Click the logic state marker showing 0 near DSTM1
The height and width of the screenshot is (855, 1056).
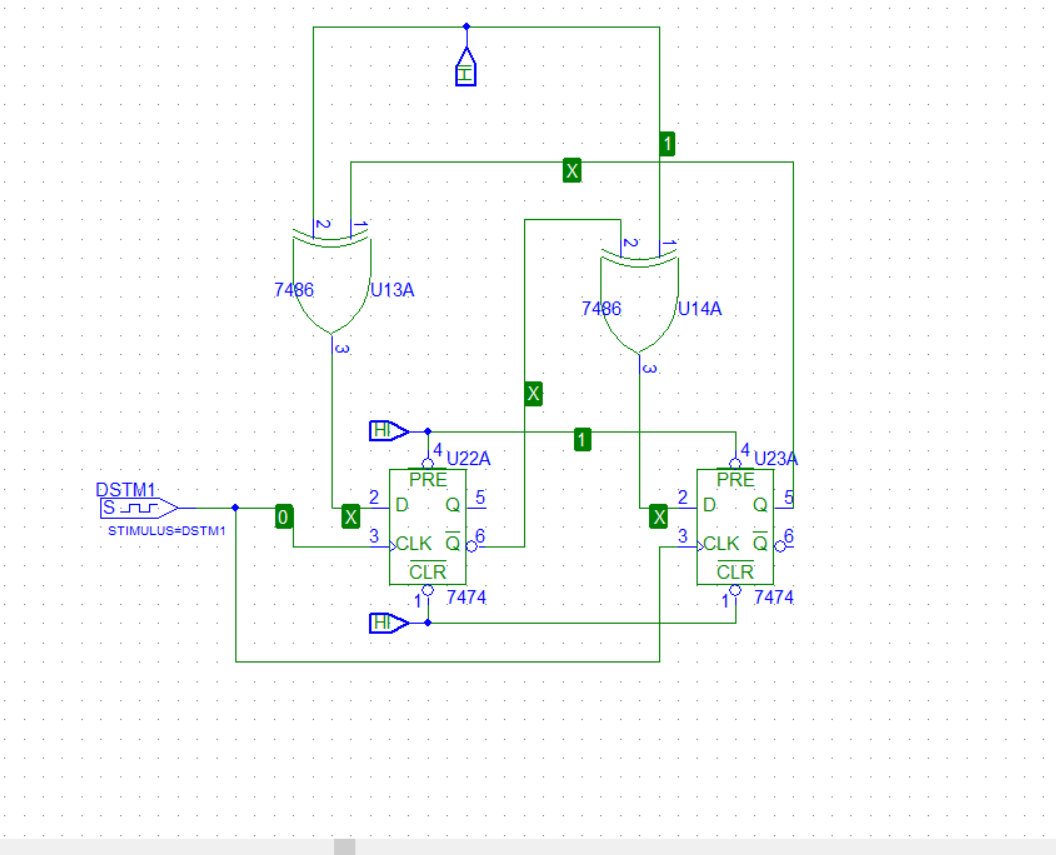[284, 516]
